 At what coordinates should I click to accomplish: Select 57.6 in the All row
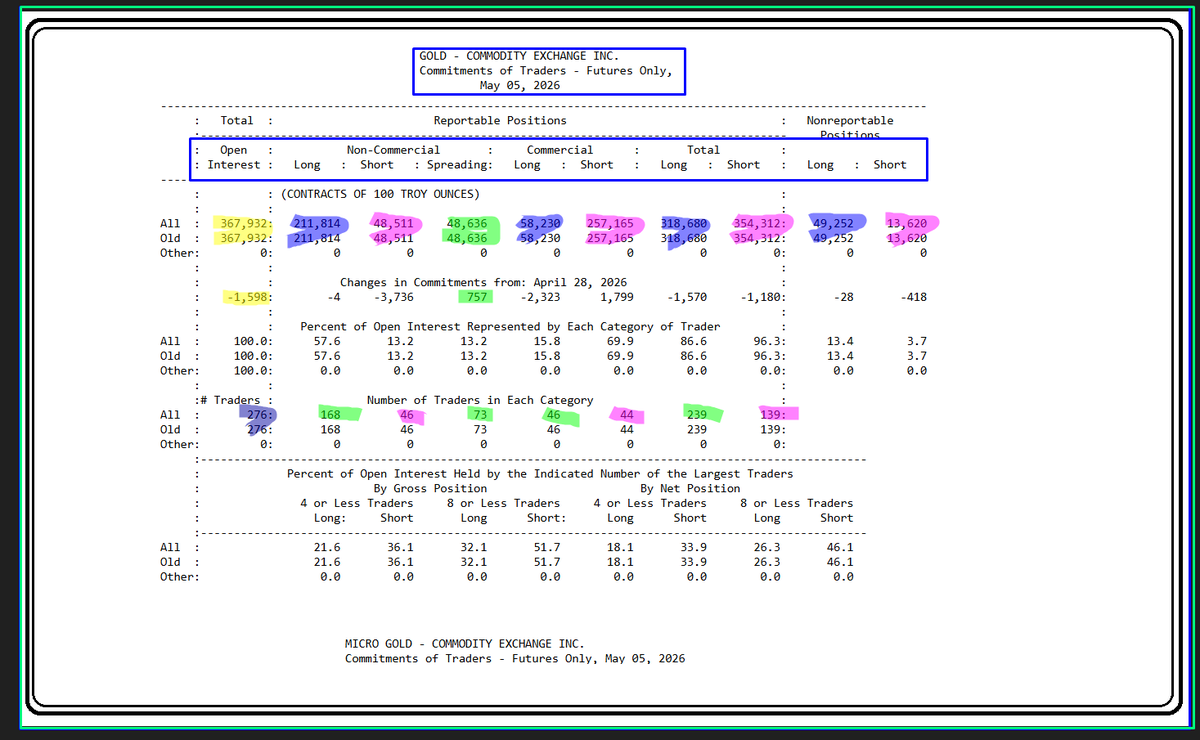(327, 342)
